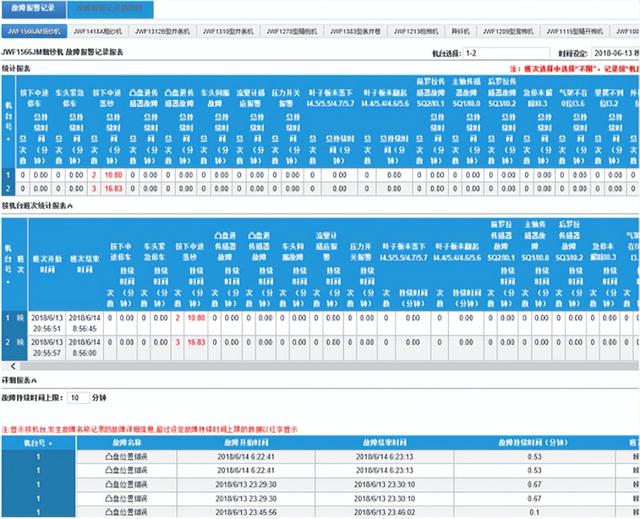Sort by 机台号 in the detail table header

38,443
